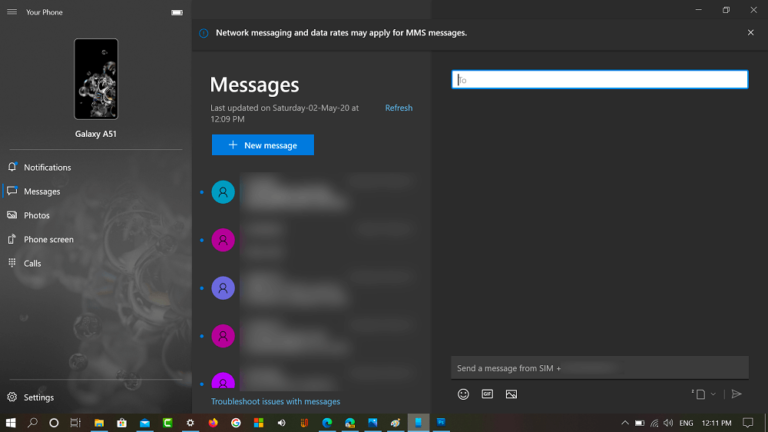Image resolution: width=768 pixels, height=432 pixels.
Task: Open the Paint app on taskbar
Action: click(x=395, y=423)
